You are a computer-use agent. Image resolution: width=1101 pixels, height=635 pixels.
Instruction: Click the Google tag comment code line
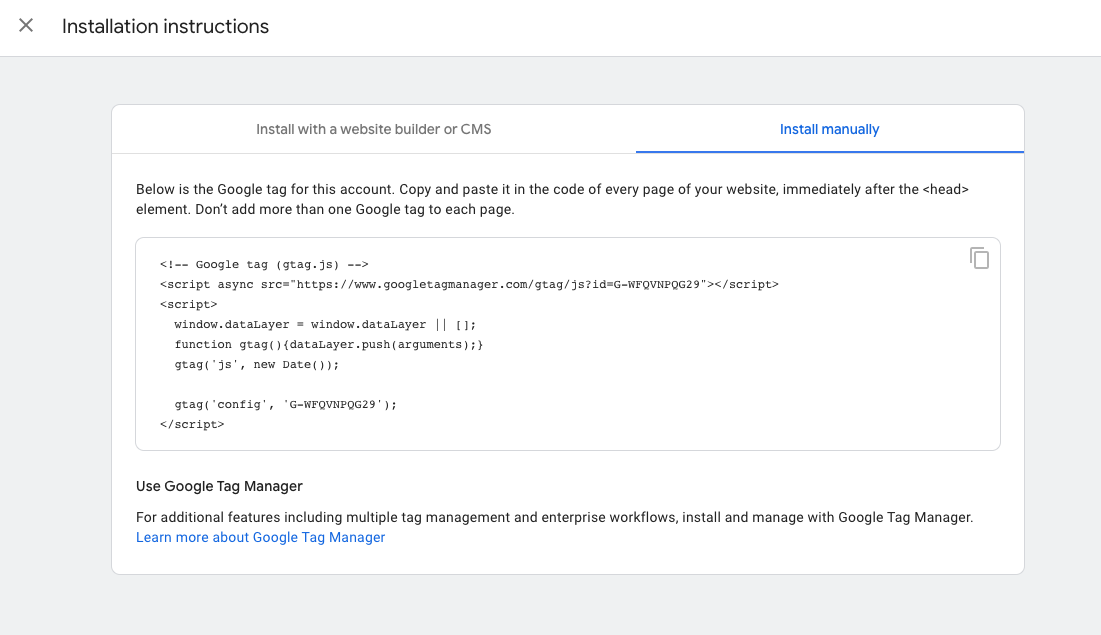(264, 265)
